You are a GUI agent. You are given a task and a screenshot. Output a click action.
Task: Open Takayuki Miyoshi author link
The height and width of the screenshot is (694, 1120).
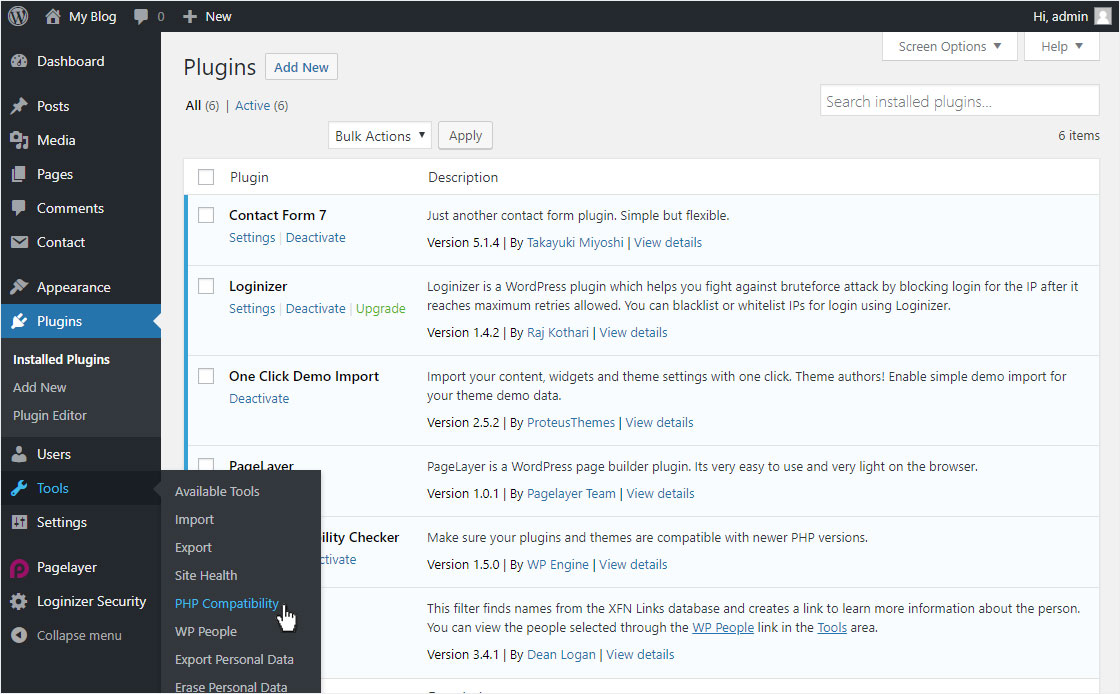(x=575, y=243)
